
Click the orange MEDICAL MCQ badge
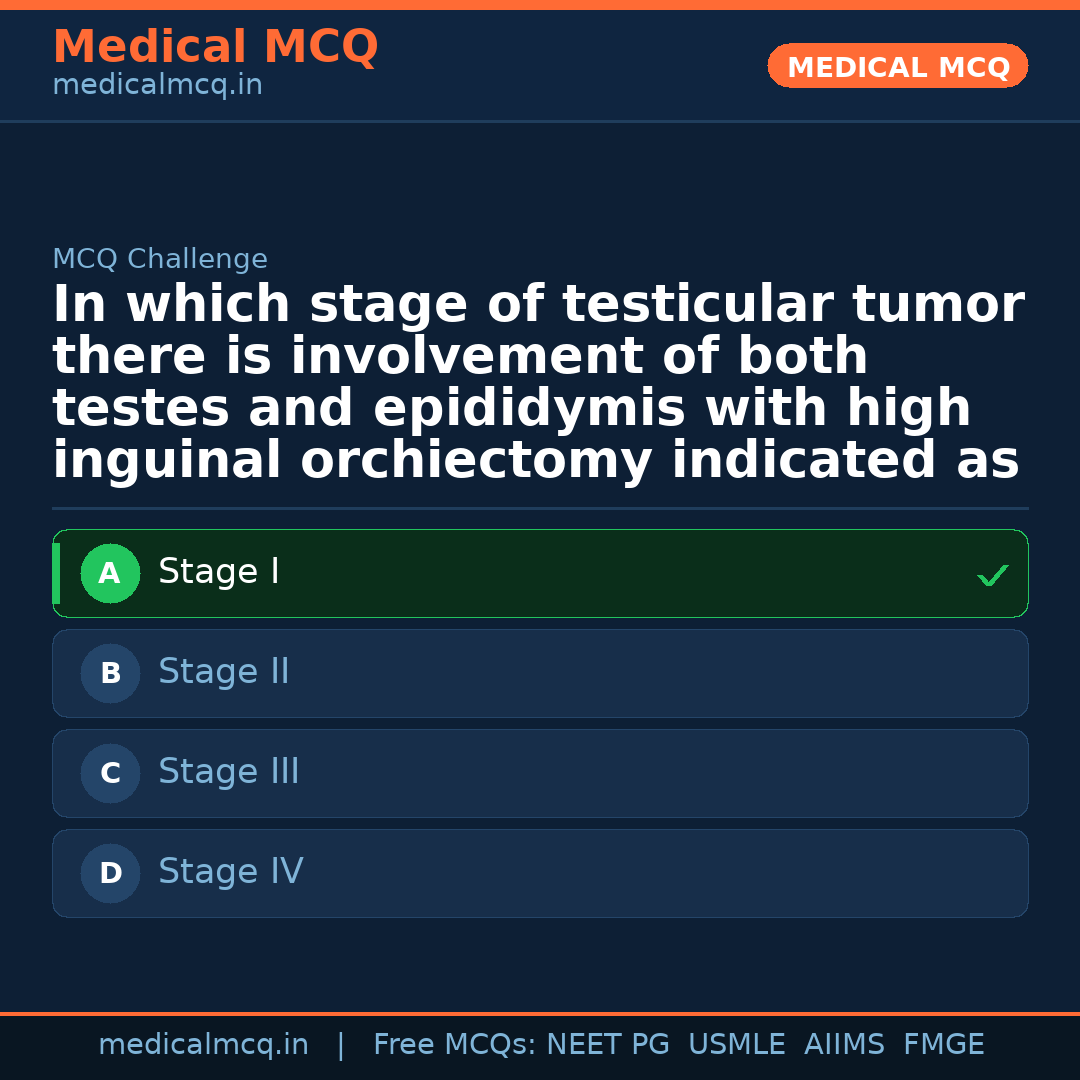pos(897,66)
